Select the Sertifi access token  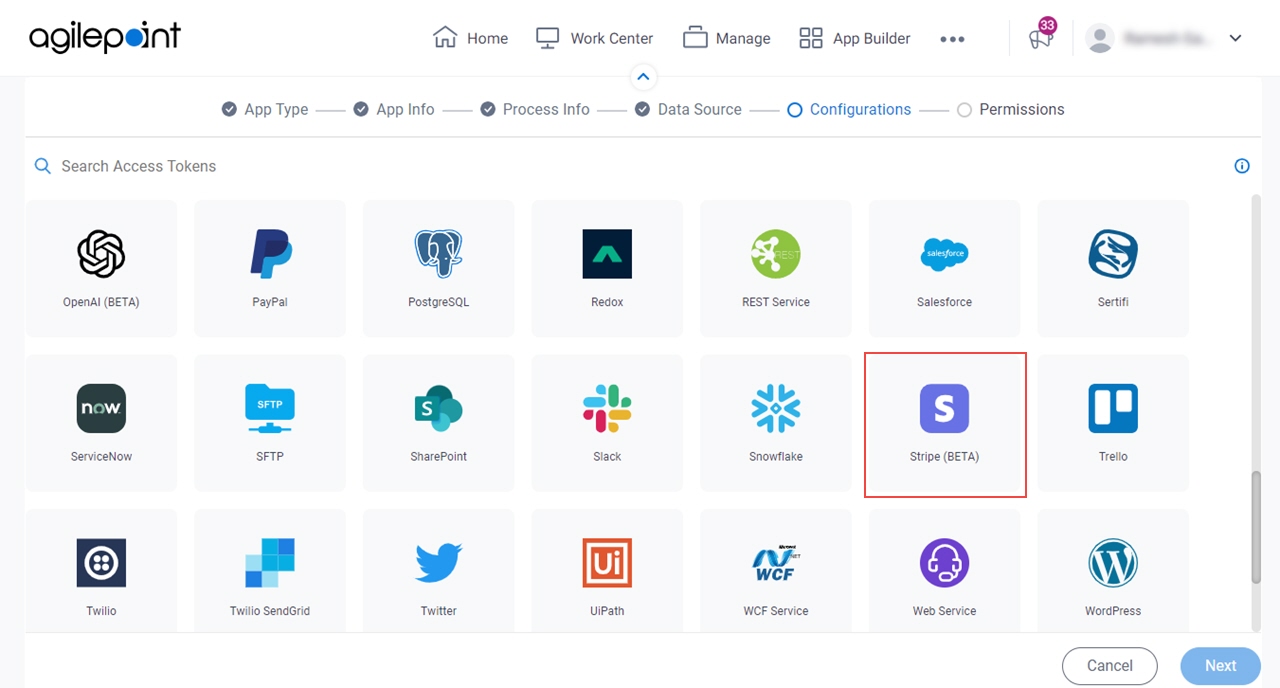pyautogui.click(x=1113, y=269)
